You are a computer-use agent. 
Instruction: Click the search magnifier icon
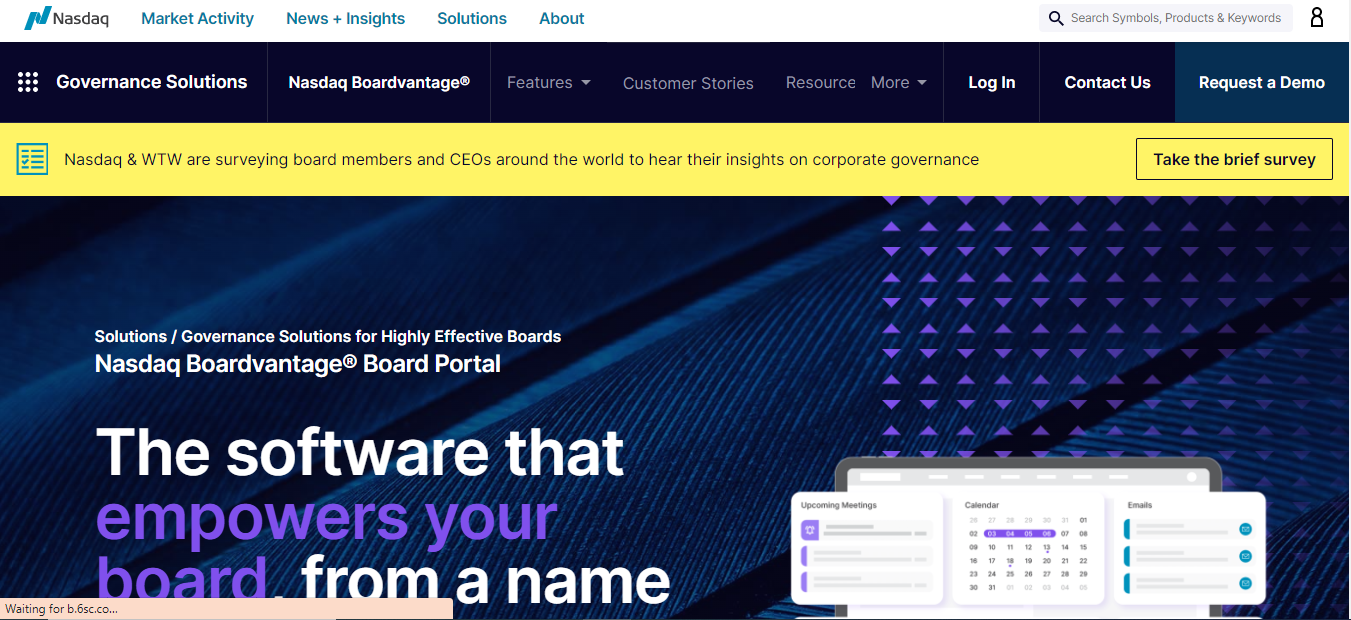[x=1056, y=18]
